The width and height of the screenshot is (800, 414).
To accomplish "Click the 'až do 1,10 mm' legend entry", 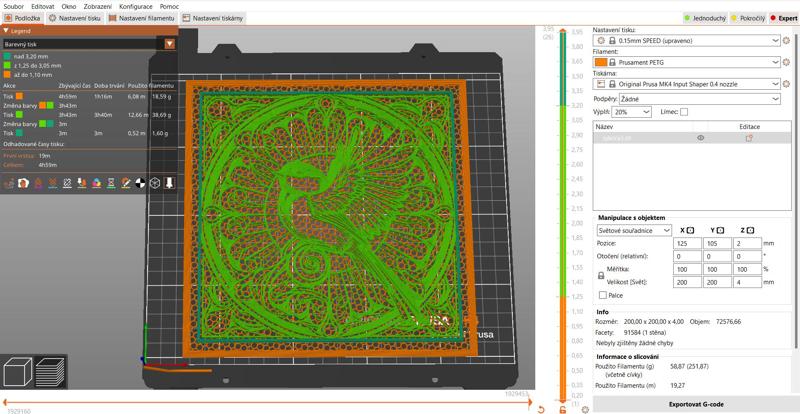I will coord(30,74).
